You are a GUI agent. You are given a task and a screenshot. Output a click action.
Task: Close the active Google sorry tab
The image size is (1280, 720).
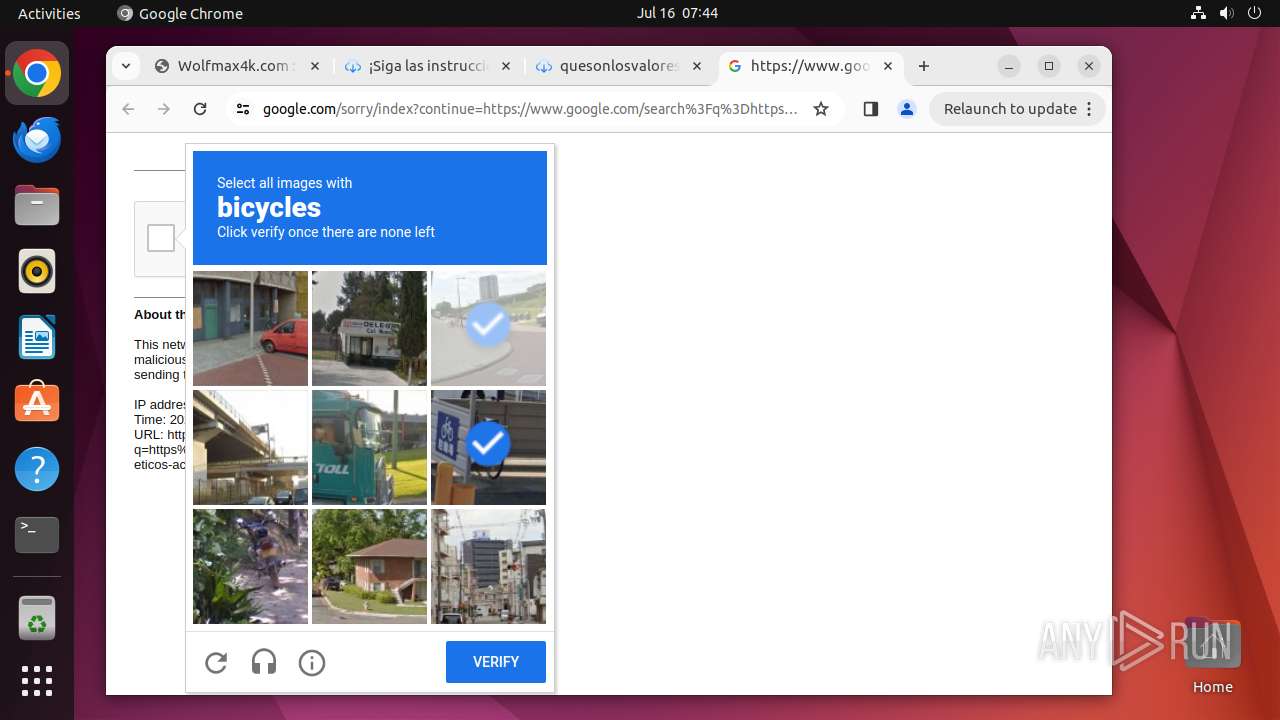click(x=888, y=66)
